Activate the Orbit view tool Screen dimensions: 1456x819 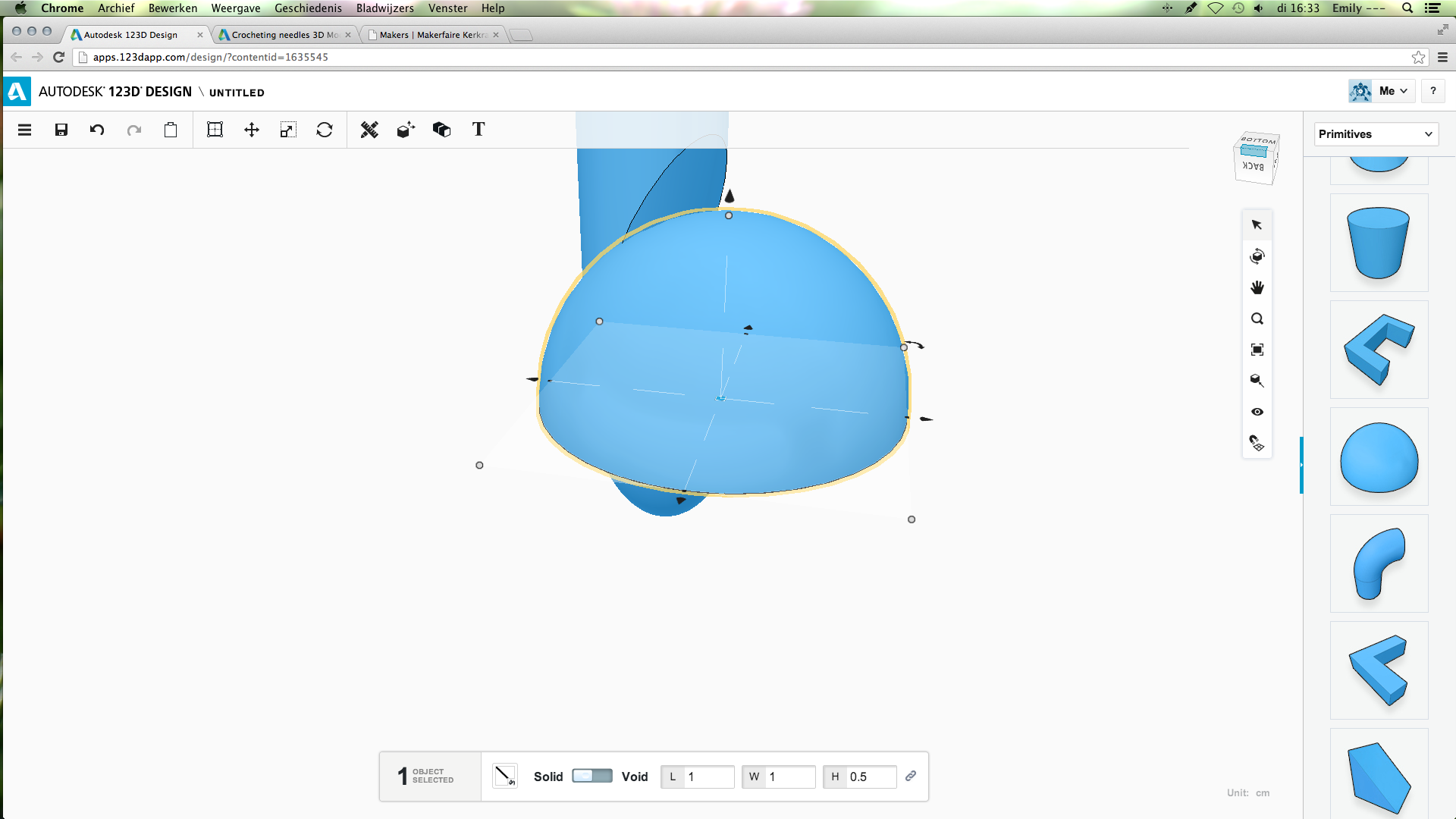click(x=1257, y=256)
